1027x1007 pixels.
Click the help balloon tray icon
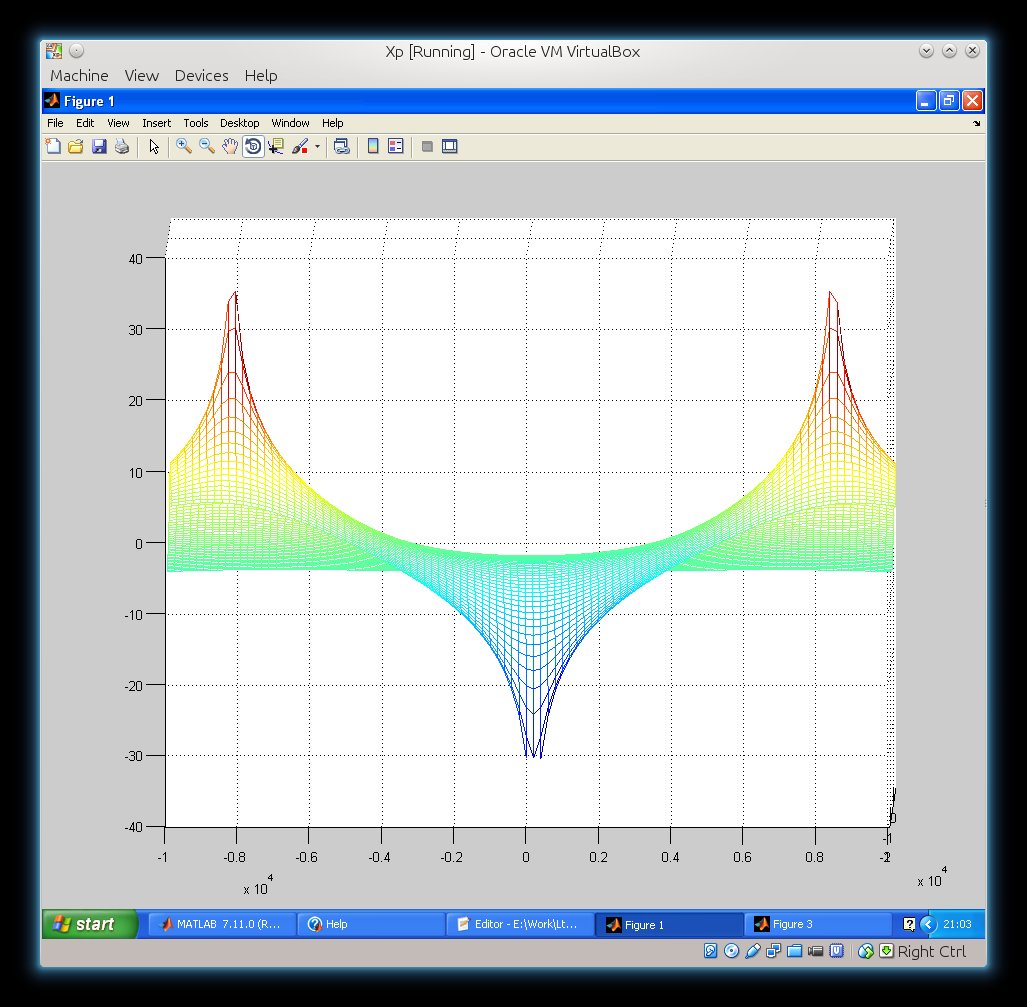[x=909, y=924]
